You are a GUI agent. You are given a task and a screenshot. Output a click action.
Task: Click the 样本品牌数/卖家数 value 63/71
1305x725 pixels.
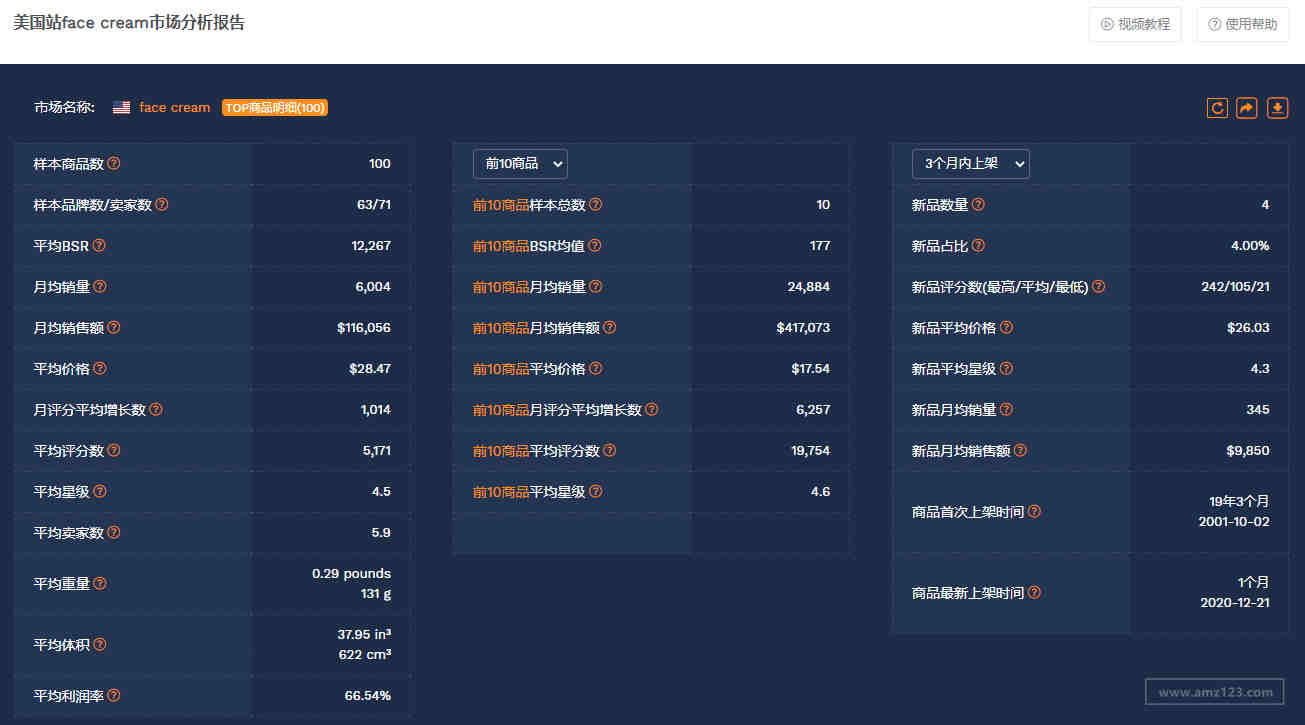[x=374, y=205]
